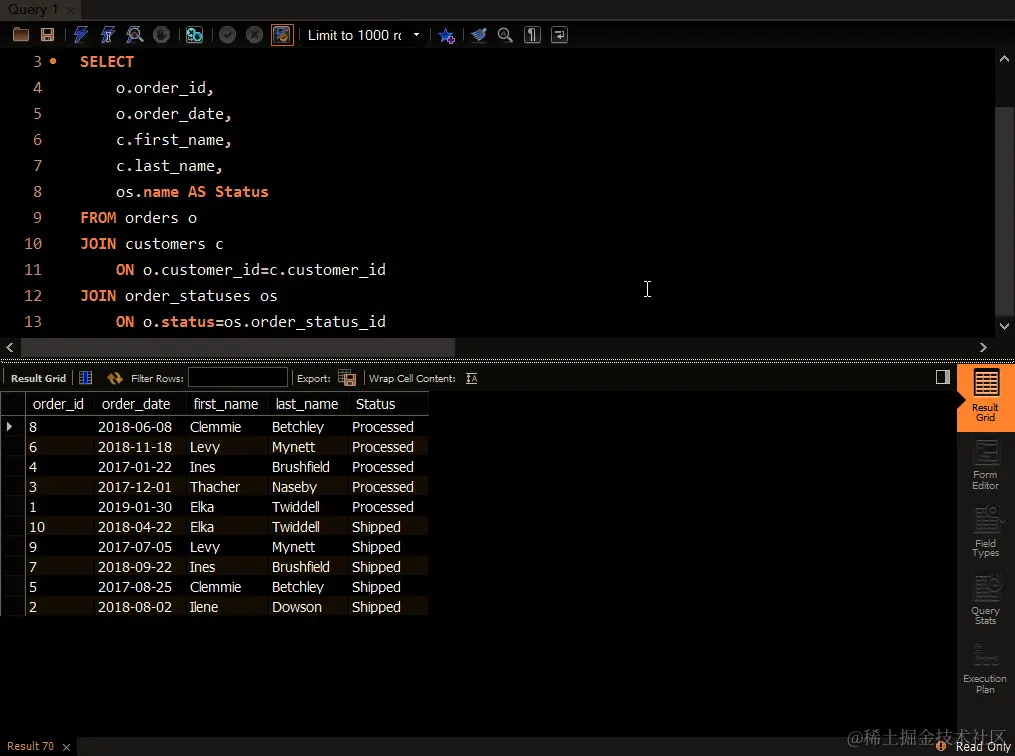
Task: Click the Rollback X icon
Action: [x=254, y=35]
